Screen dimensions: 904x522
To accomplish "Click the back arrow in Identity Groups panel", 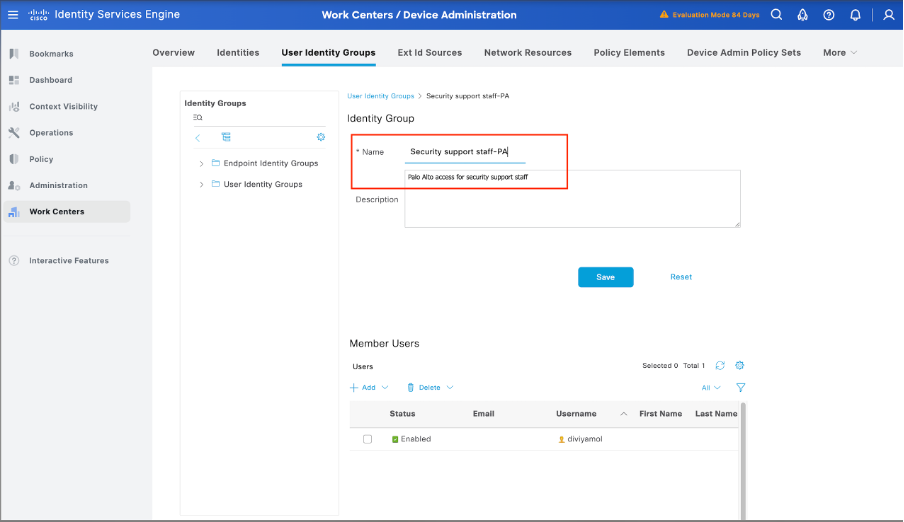I will tap(198, 137).
